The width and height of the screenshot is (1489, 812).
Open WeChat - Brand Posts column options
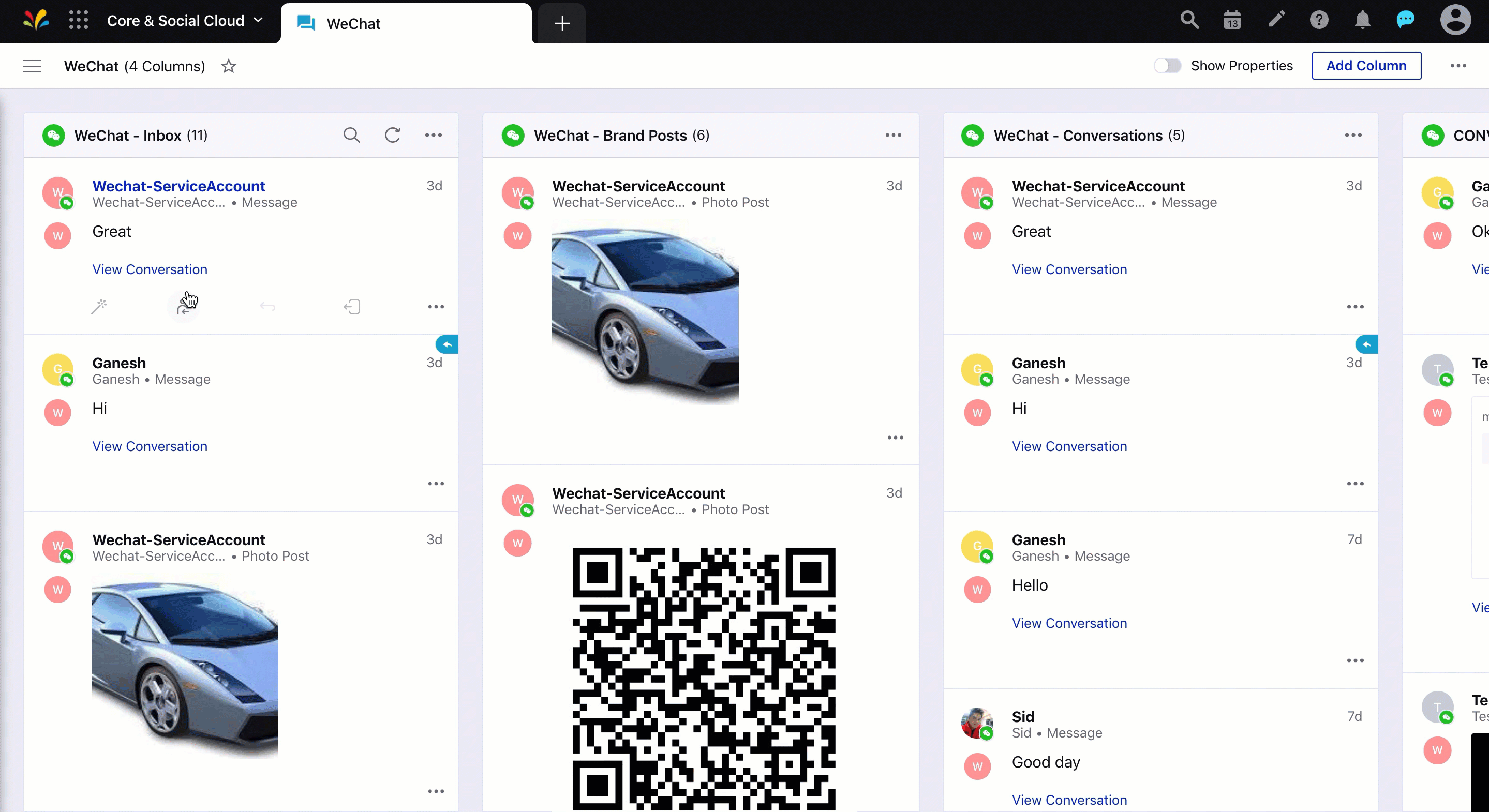[893, 135]
